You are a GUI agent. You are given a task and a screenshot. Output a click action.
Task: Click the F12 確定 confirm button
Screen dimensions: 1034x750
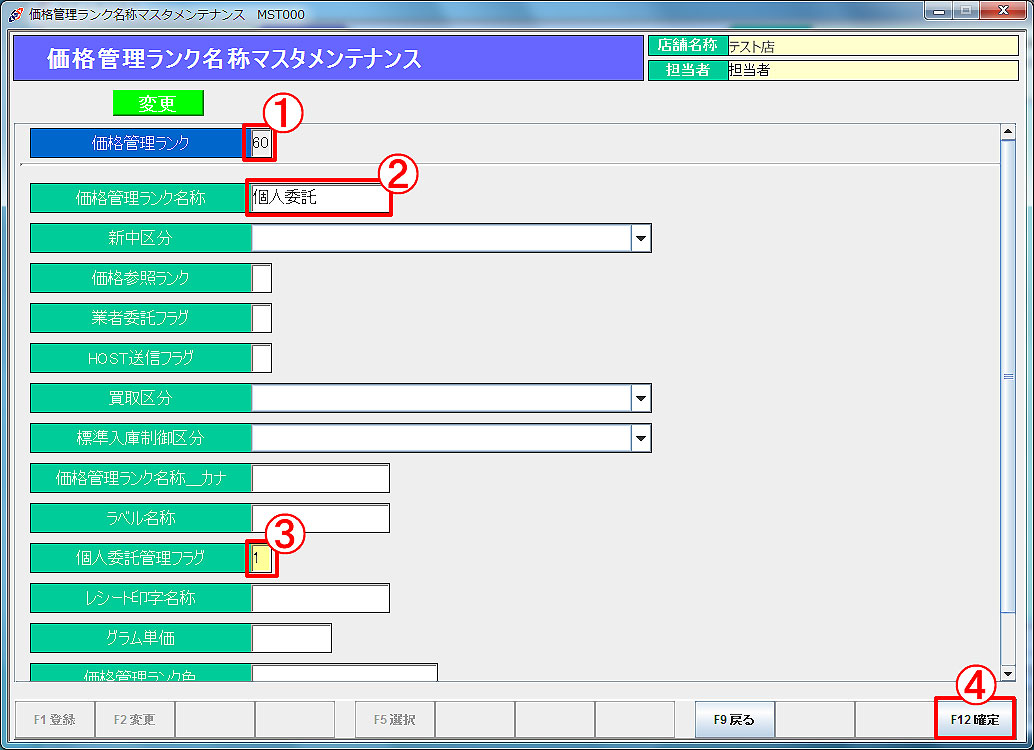point(975,719)
